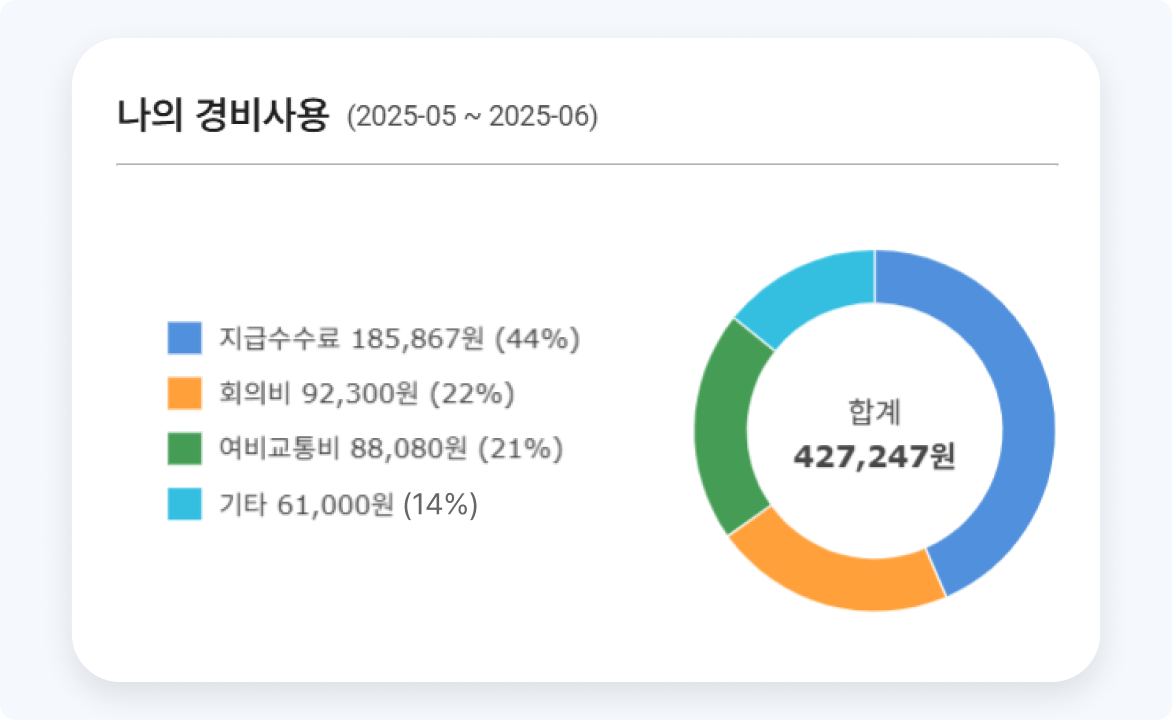The image size is (1172, 720).
Task: Select the 427,247원 total amount
Action: tap(874, 457)
